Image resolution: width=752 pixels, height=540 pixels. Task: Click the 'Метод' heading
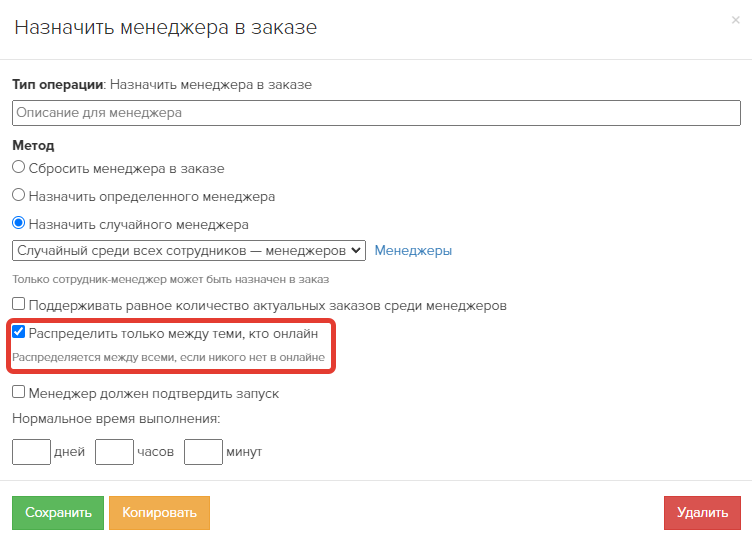(x=33, y=145)
